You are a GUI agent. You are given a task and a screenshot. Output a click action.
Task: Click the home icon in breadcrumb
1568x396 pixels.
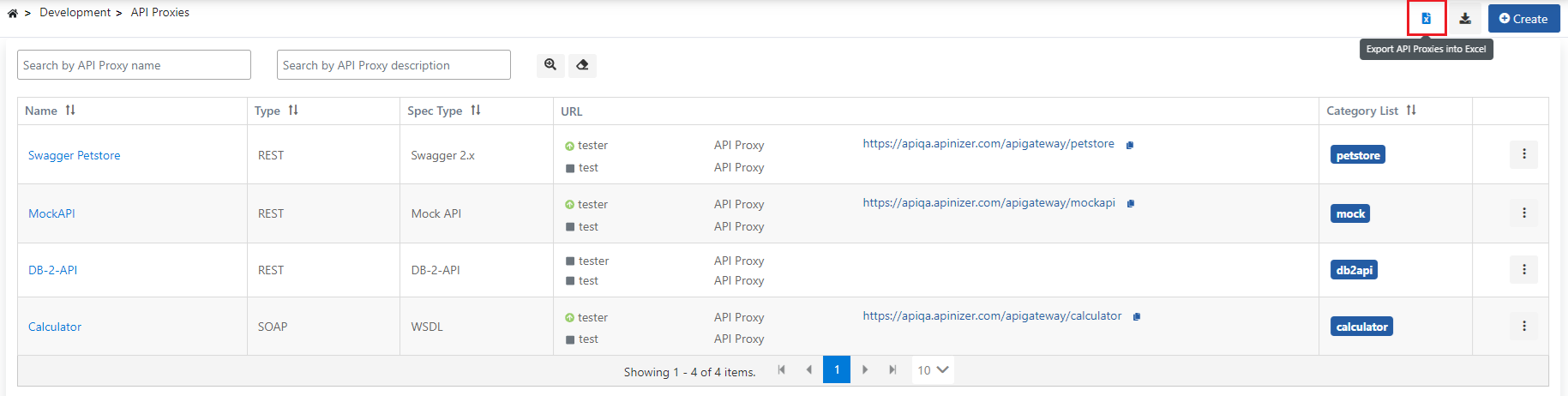pos(13,13)
